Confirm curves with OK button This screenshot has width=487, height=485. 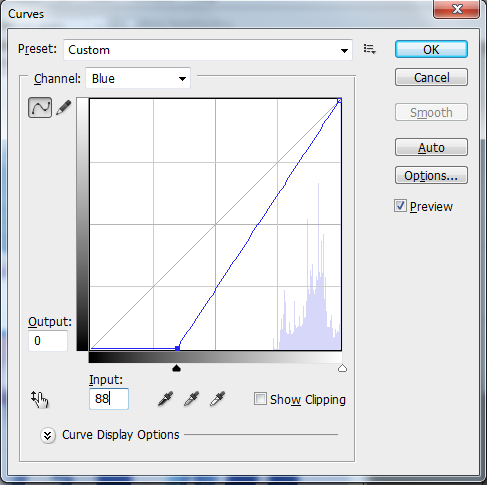[431, 49]
